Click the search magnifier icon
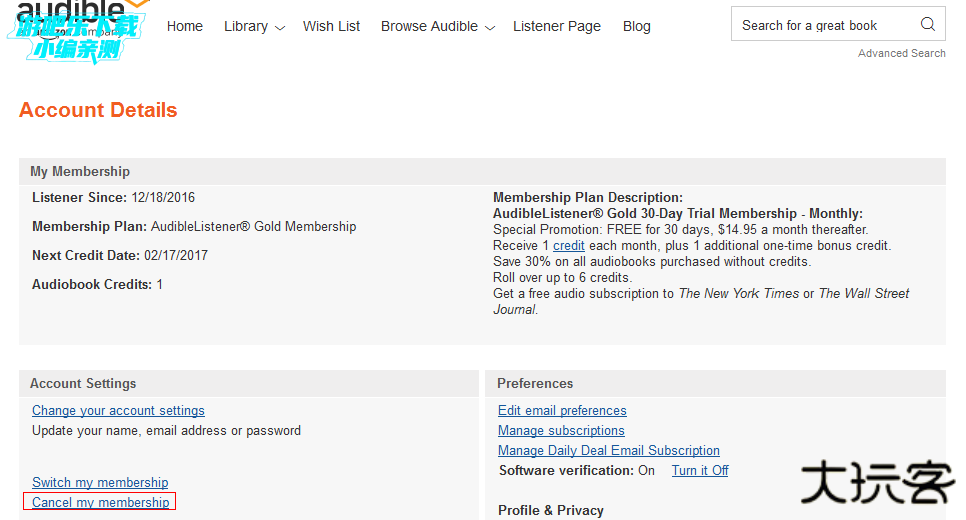This screenshot has width=966, height=520. (x=927, y=25)
